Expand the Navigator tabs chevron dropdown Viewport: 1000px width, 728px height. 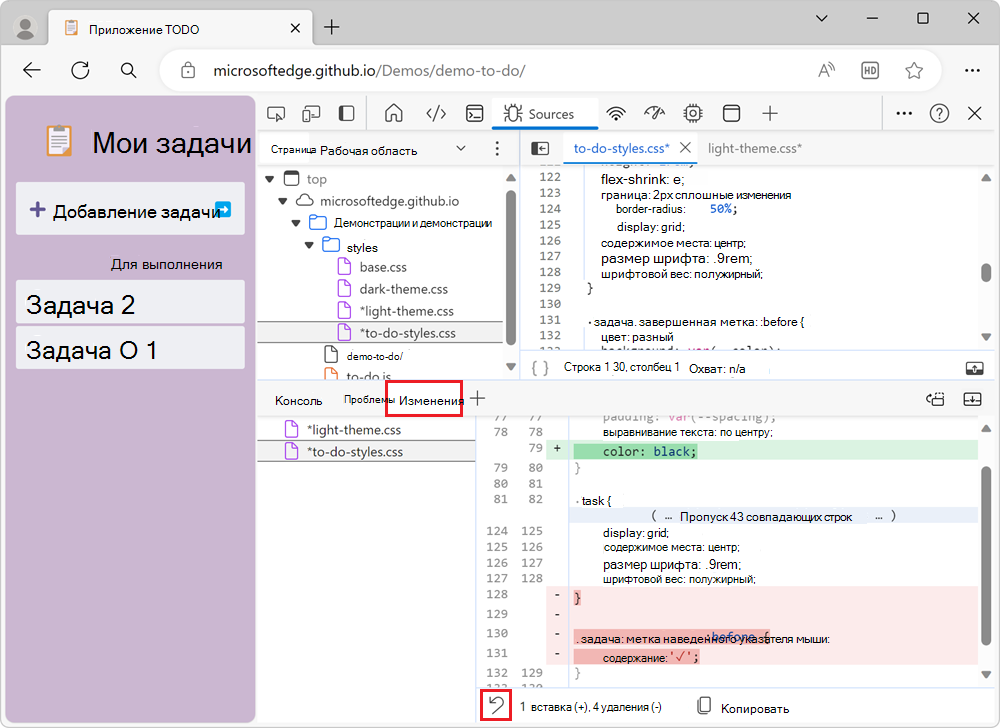[x=460, y=149]
